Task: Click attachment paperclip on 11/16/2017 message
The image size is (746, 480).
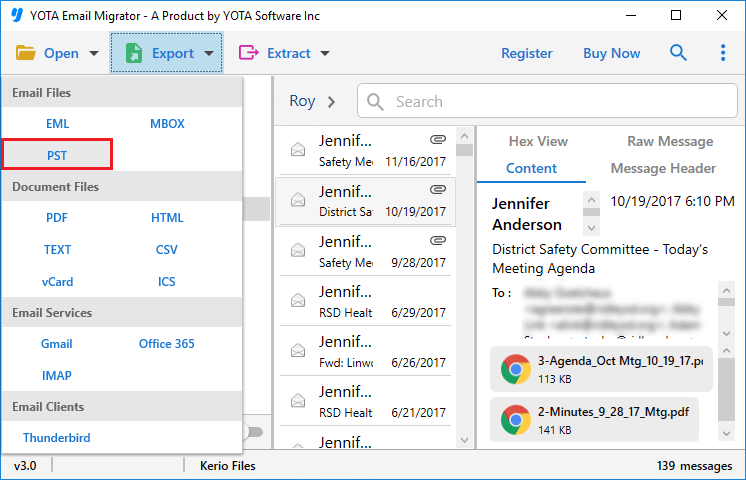Action: click(438, 139)
